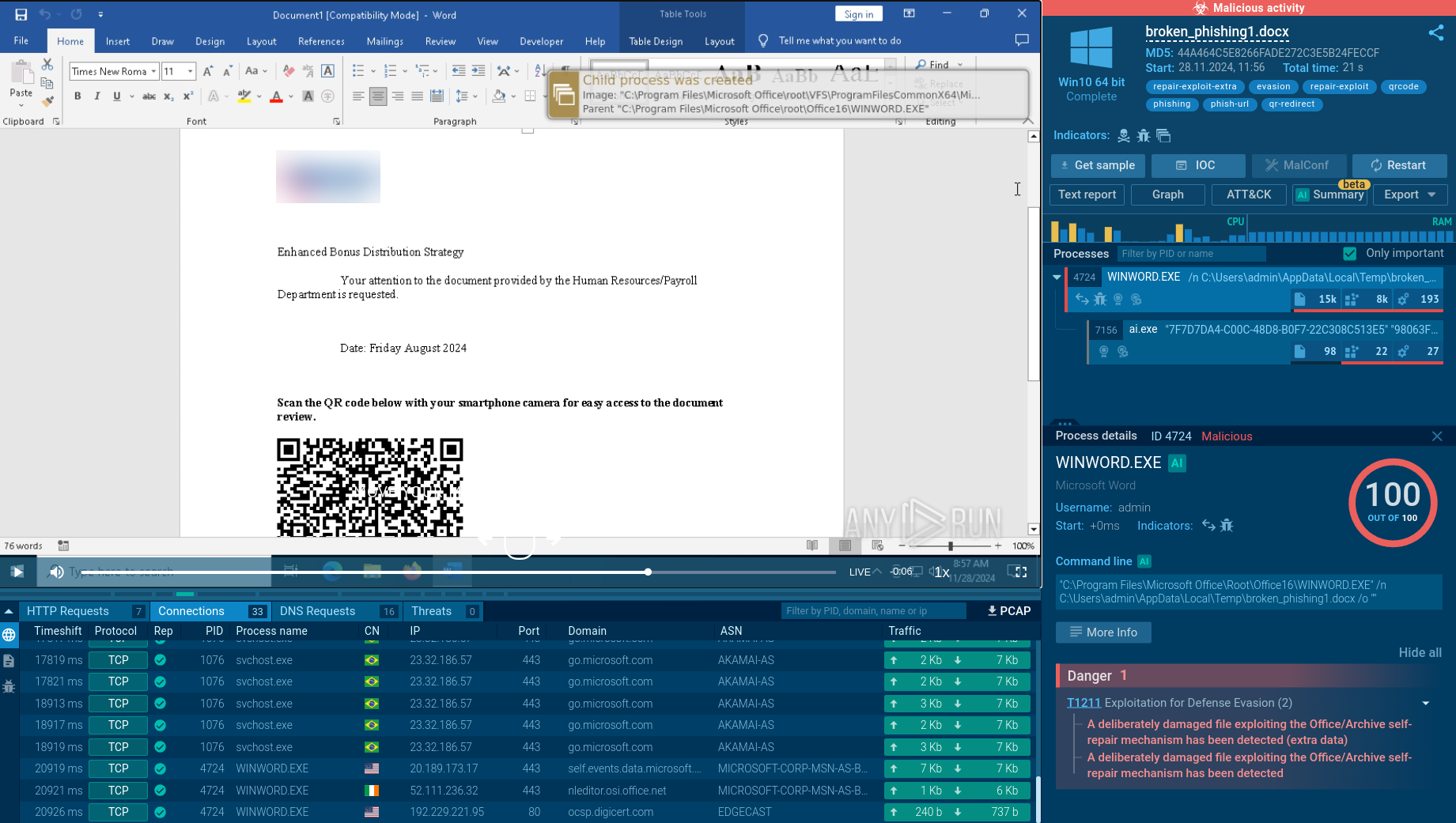Download the PCAP file
Screen dimensions: 1456x823
point(1008,611)
